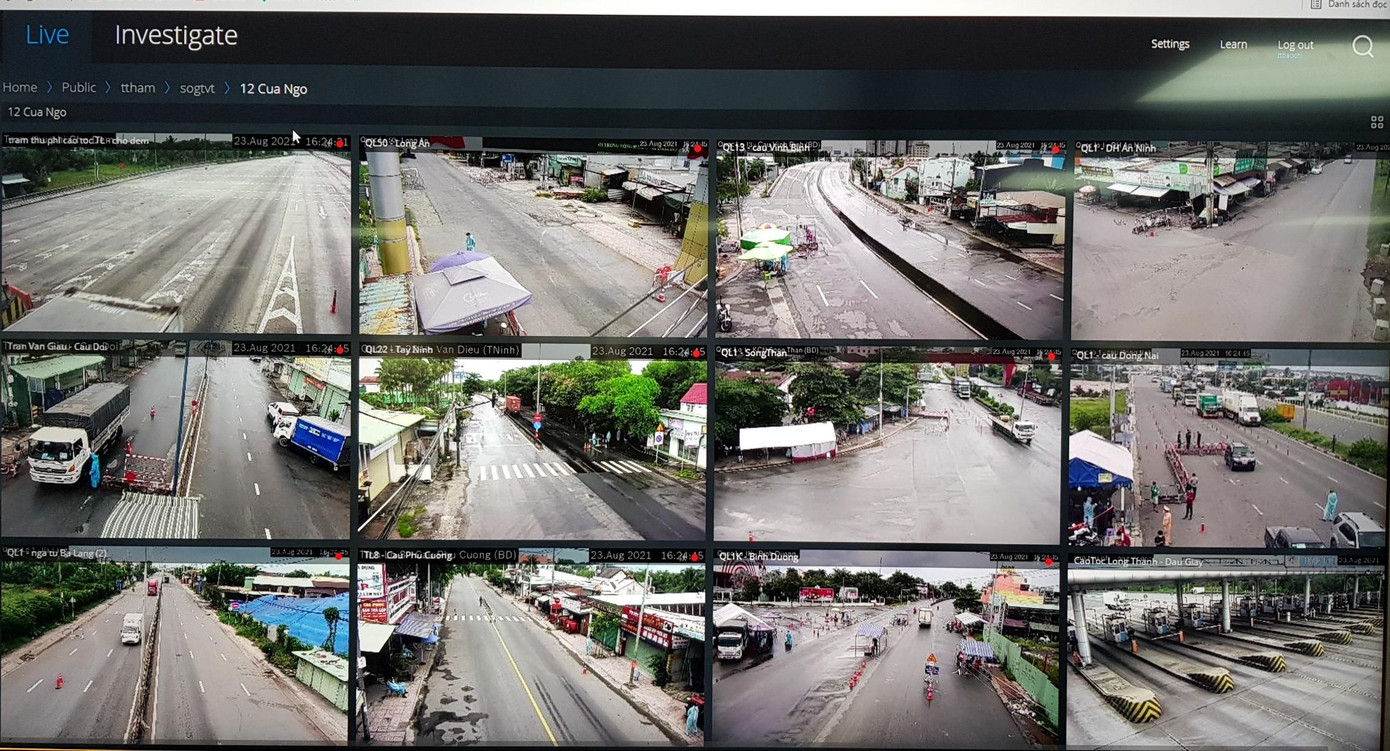Switch to the Live tab
The image size is (1390, 751).
[x=47, y=35]
